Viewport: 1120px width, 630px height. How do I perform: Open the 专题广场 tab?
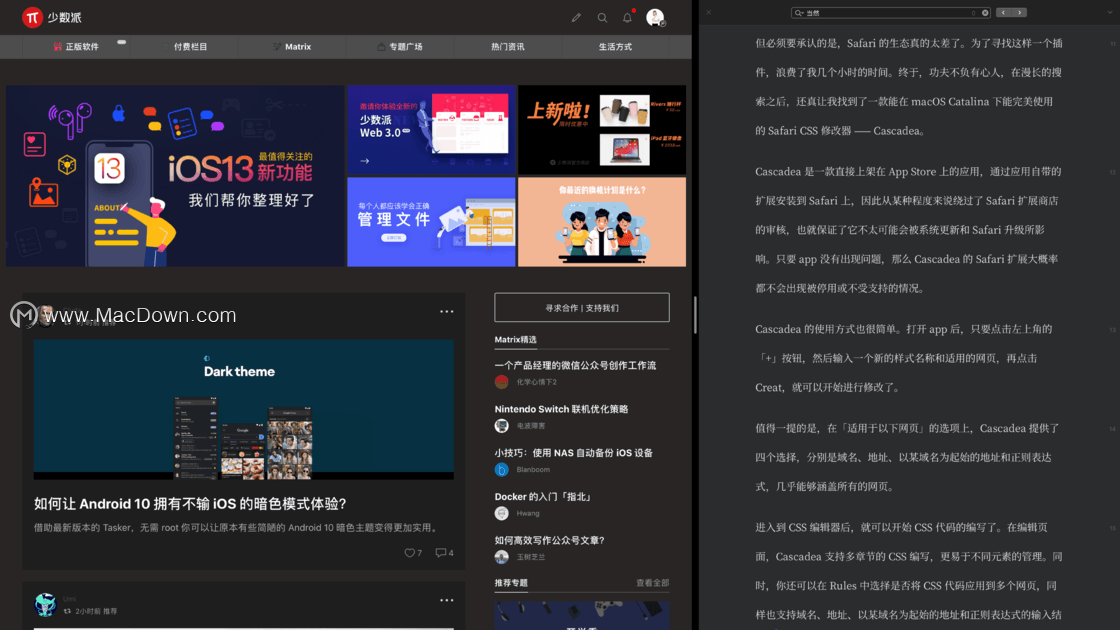pyautogui.click(x=400, y=46)
